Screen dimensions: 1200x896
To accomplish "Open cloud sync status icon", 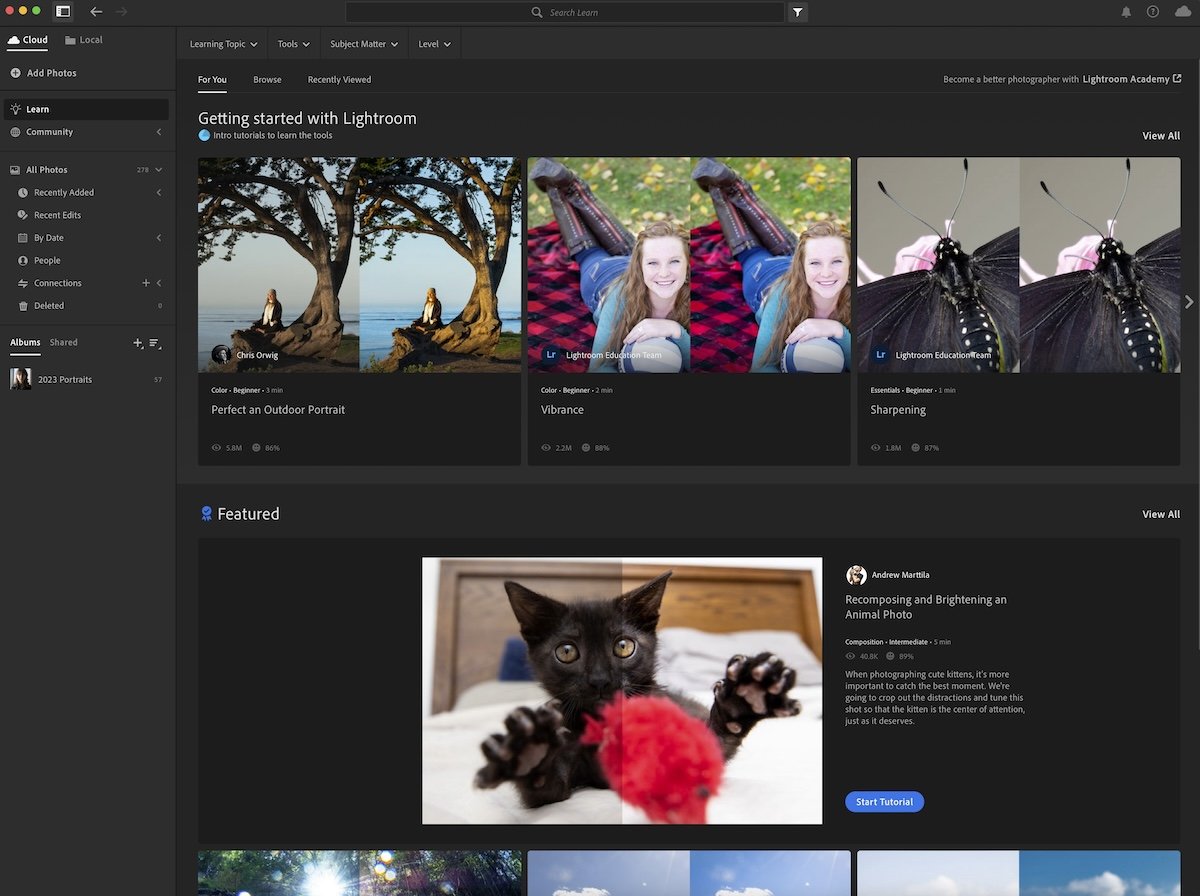I will coord(1182,12).
